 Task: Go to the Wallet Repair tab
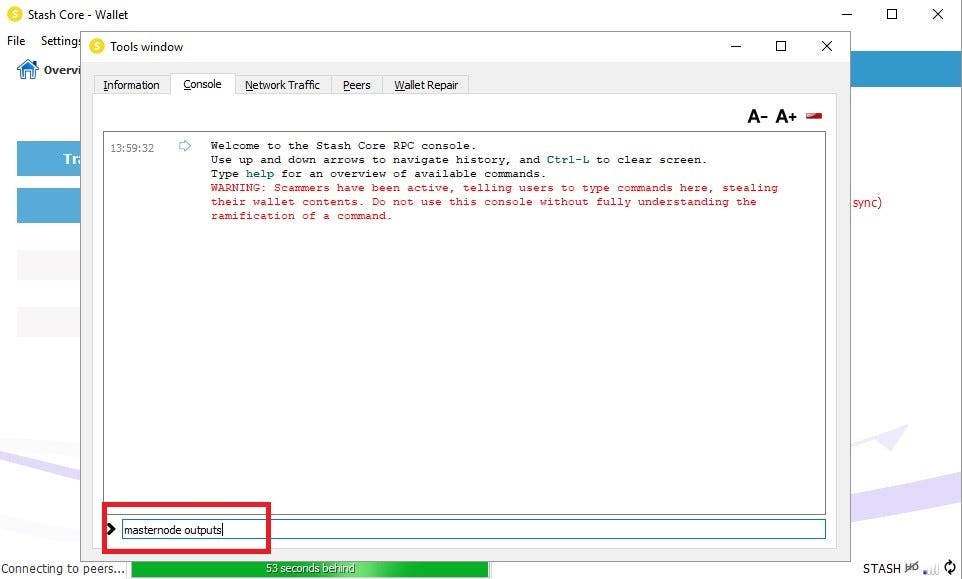[x=426, y=85]
